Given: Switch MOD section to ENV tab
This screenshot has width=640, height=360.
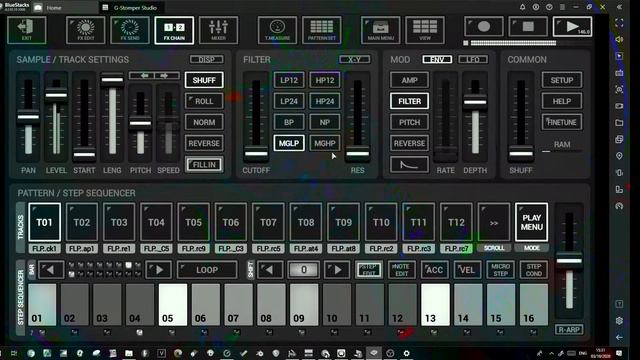Looking at the screenshot, I should [x=437, y=60].
